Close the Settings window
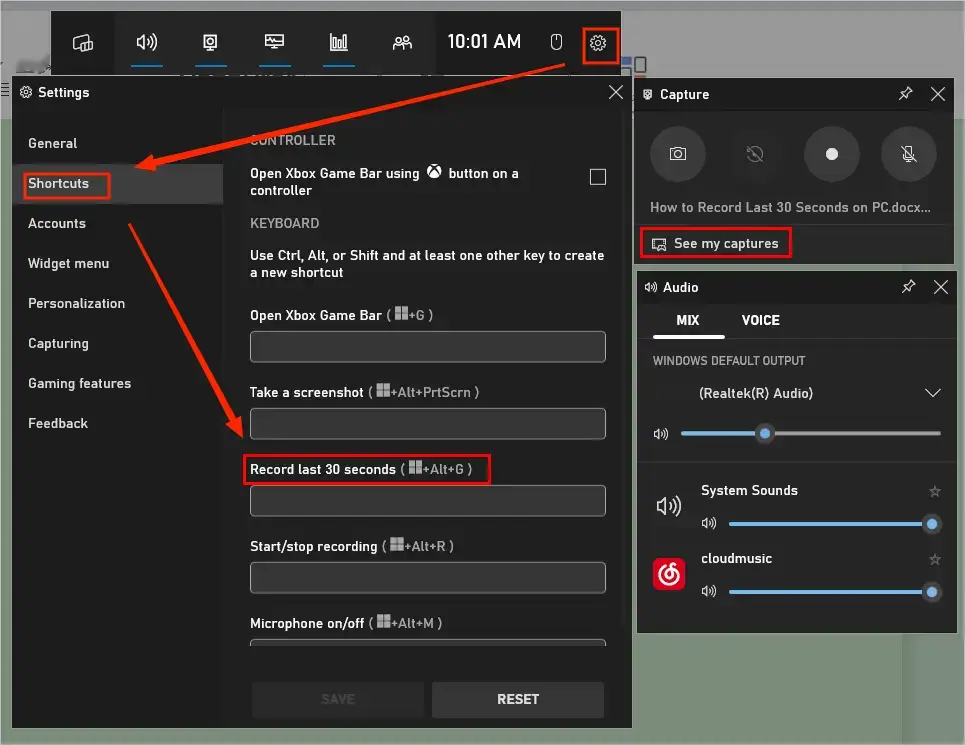 point(615,92)
